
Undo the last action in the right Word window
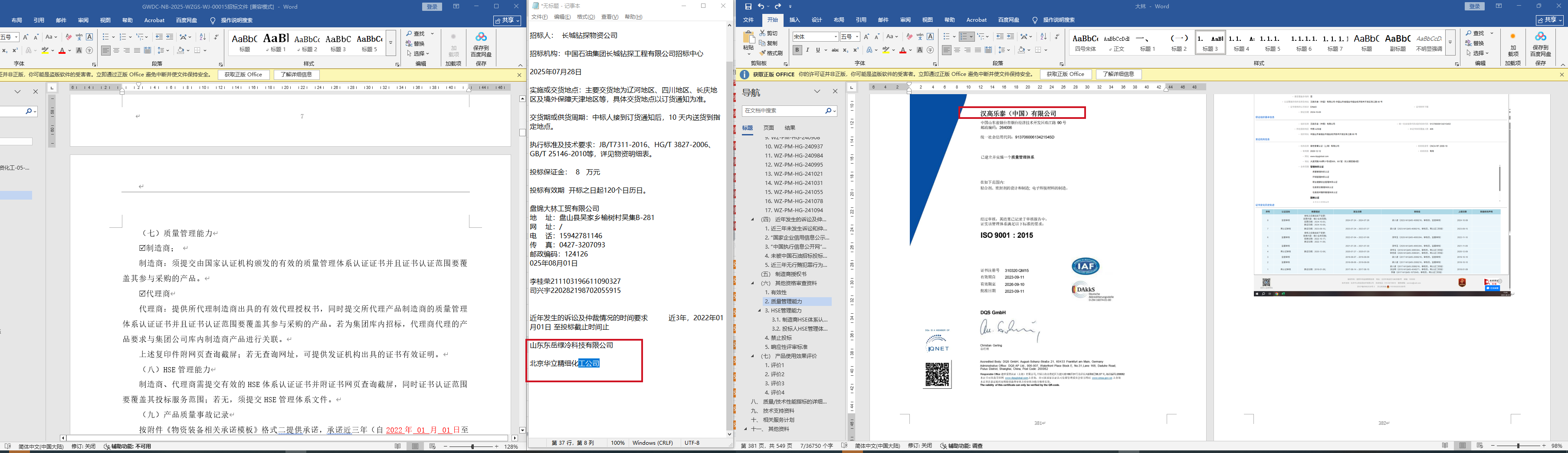[762, 6]
